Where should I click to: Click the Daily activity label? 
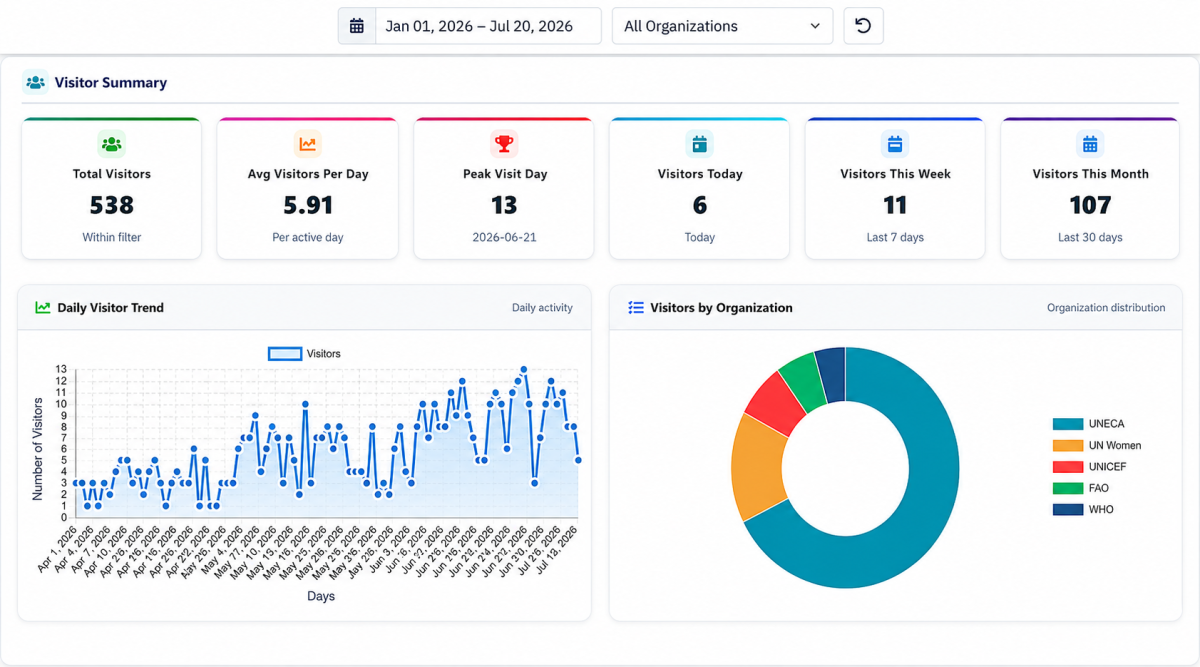542,308
